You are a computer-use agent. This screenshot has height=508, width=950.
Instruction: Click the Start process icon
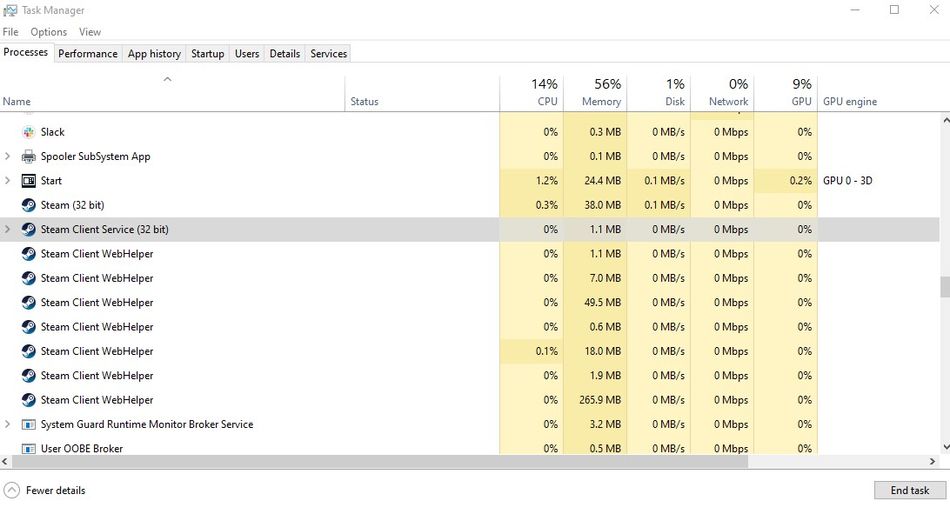(x=28, y=181)
